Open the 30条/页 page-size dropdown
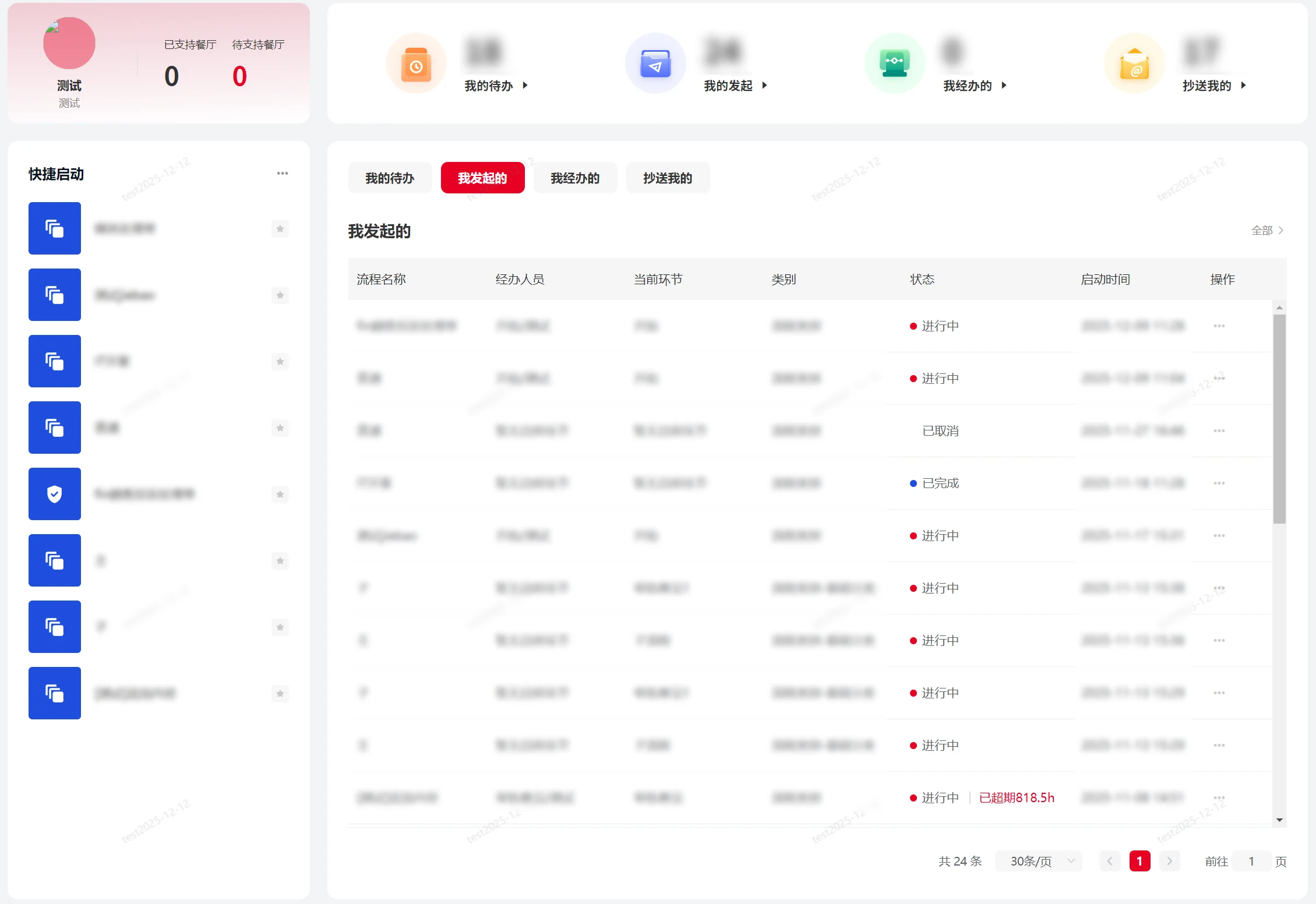This screenshot has height=904, width=1316. coord(1039,861)
